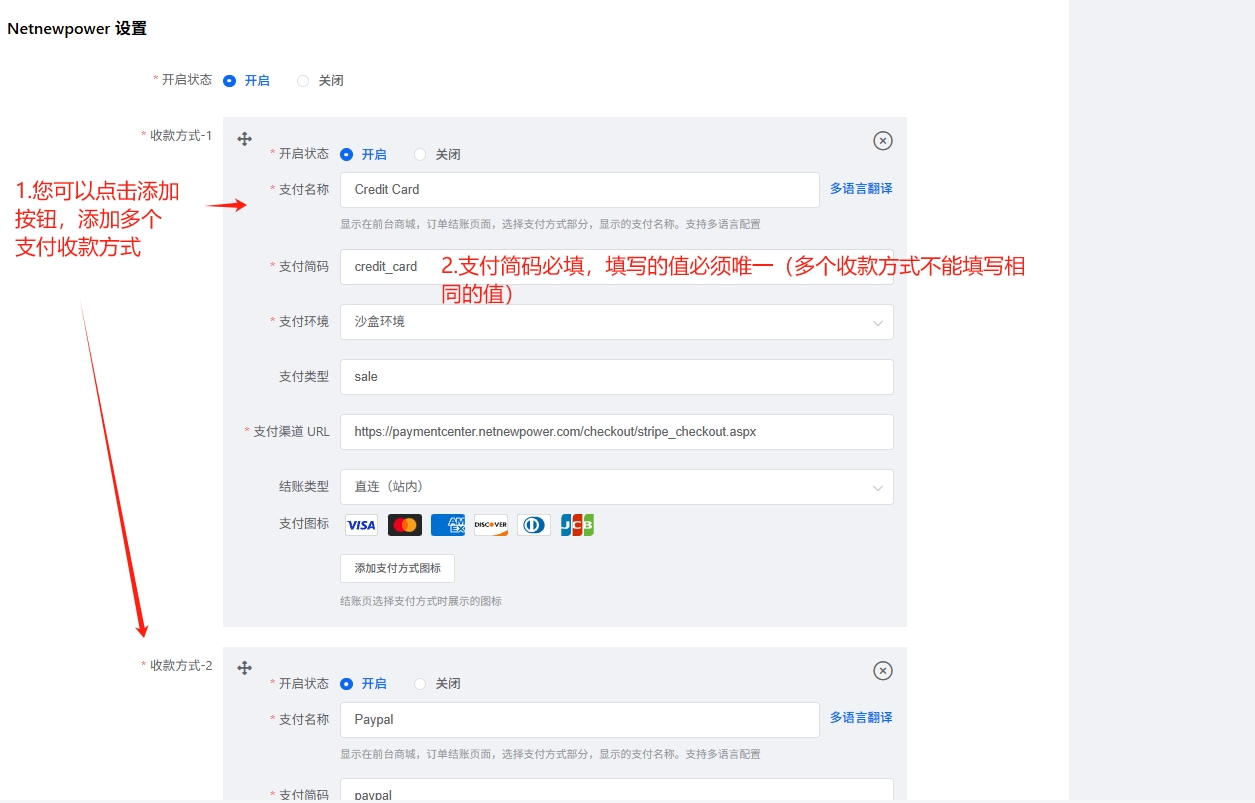This screenshot has height=803, width=1255.
Task: Select 开启 radio in 收款方式-2
Action: (x=347, y=684)
